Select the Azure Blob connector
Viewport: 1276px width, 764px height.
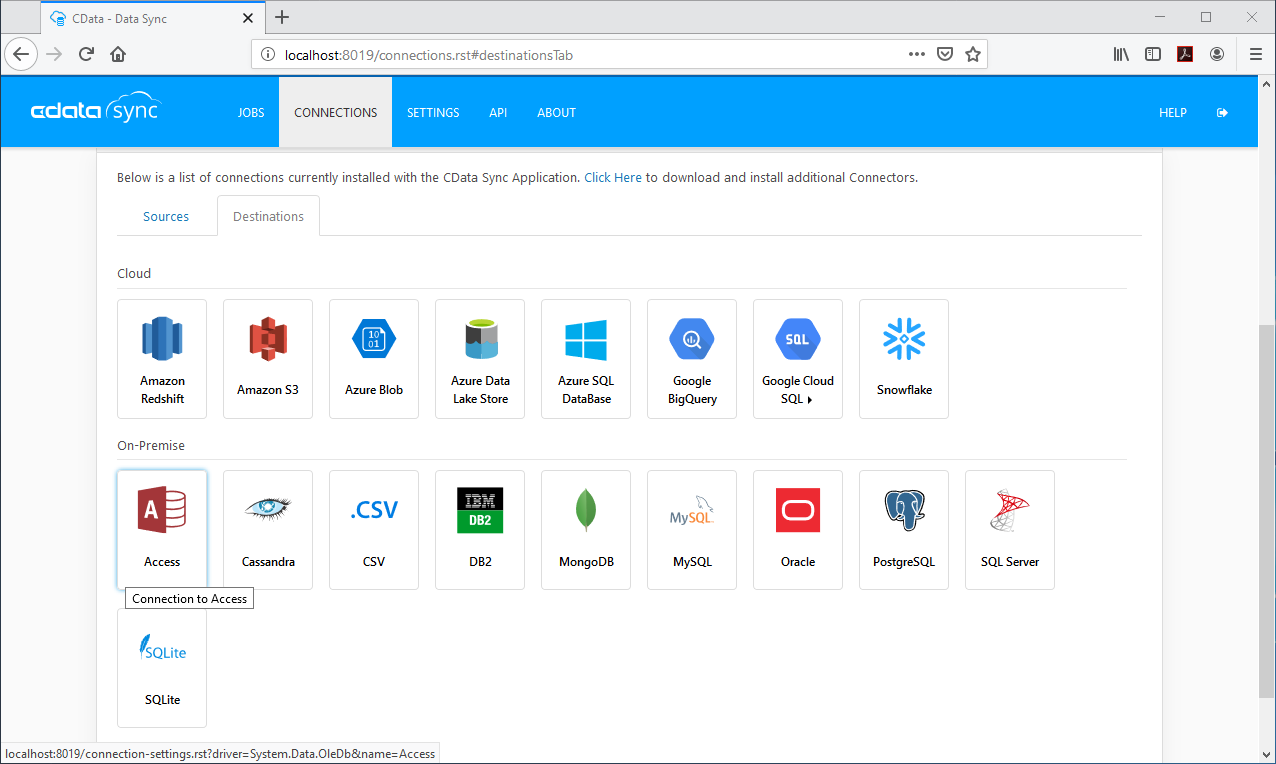coord(374,358)
